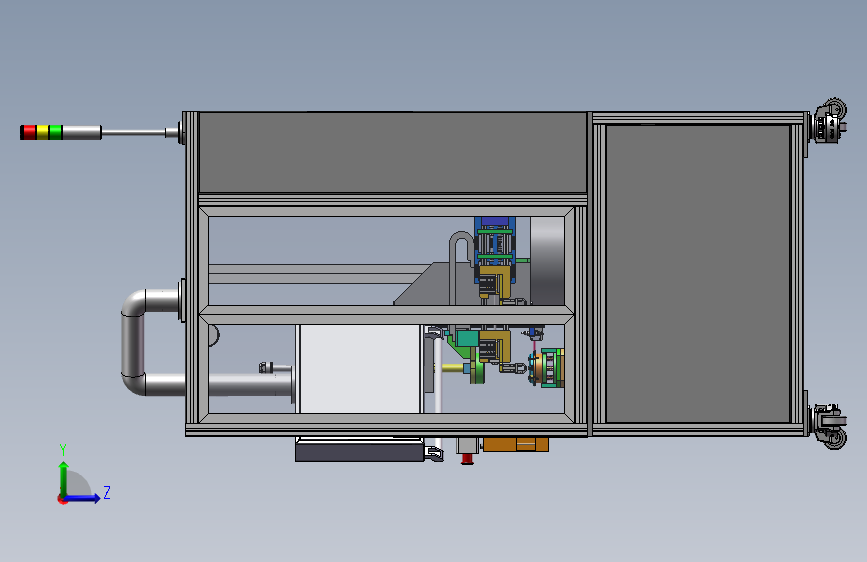The image size is (867, 562).
Task: Click the red origin ball of the triad
Action: pyautogui.click(x=62, y=499)
